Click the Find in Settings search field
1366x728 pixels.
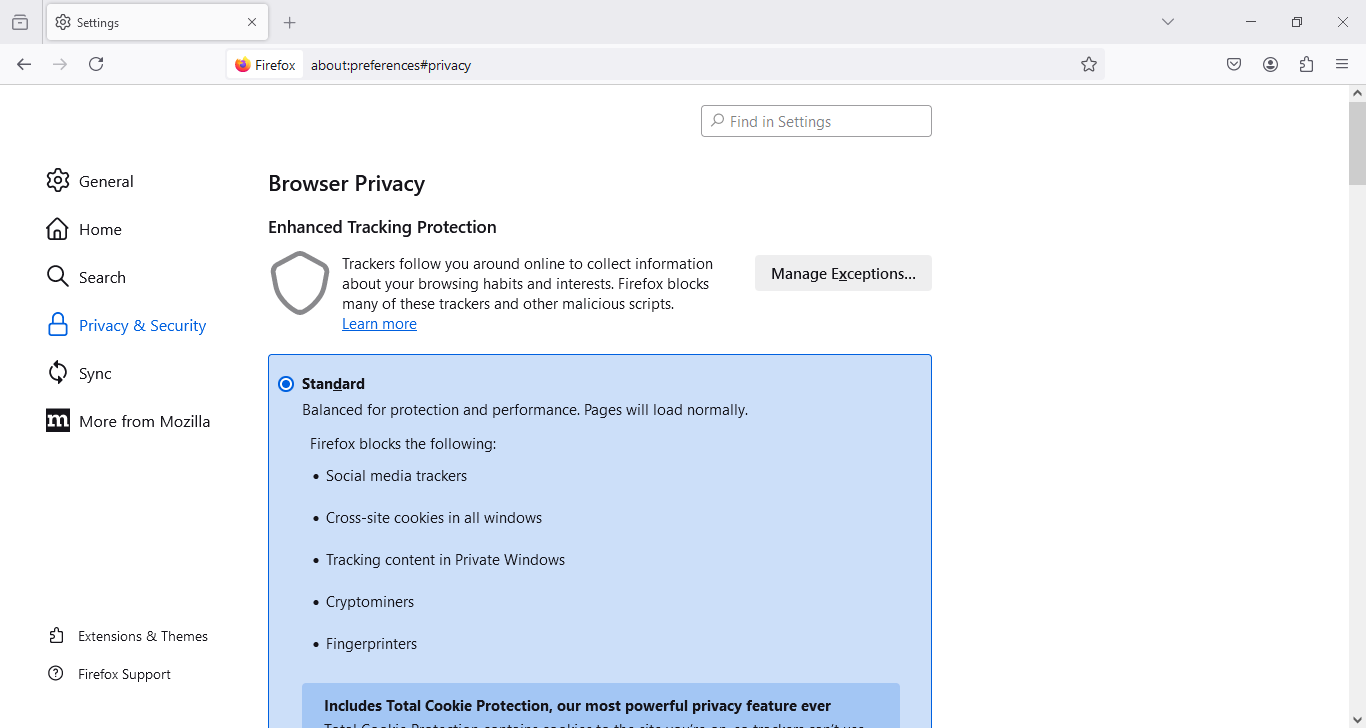pos(816,121)
